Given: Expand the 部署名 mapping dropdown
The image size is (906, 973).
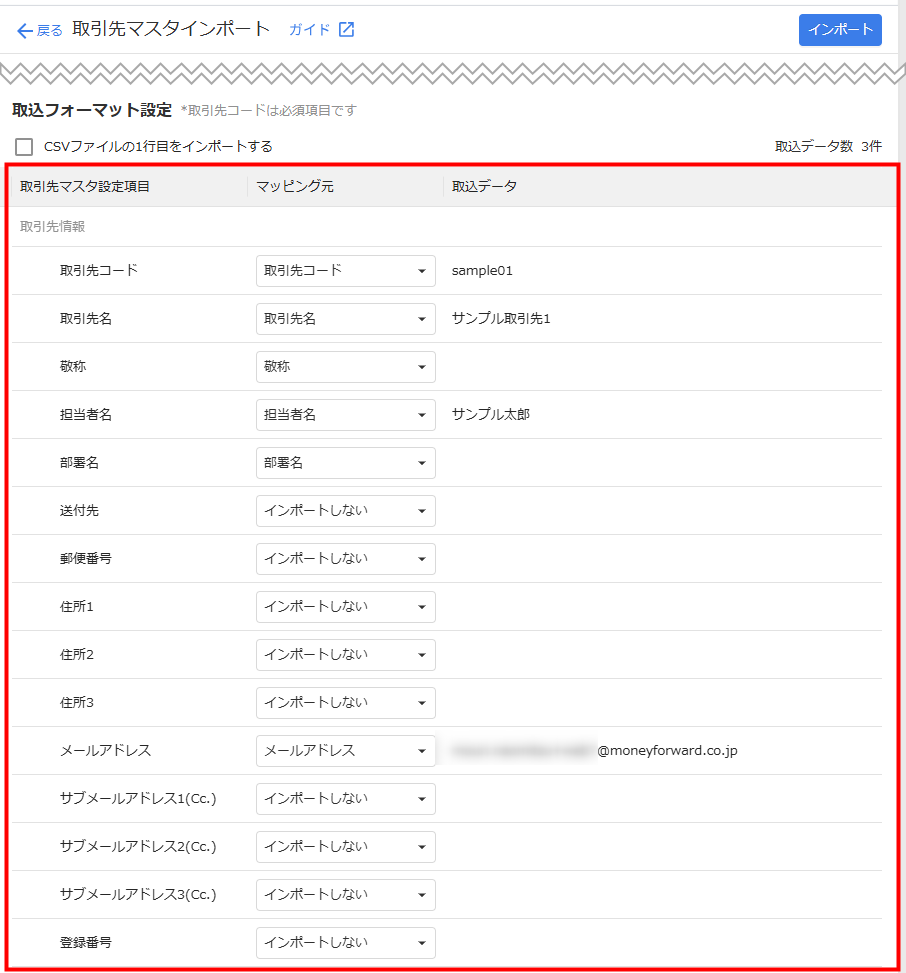Looking at the screenshot, I should 345,463.
